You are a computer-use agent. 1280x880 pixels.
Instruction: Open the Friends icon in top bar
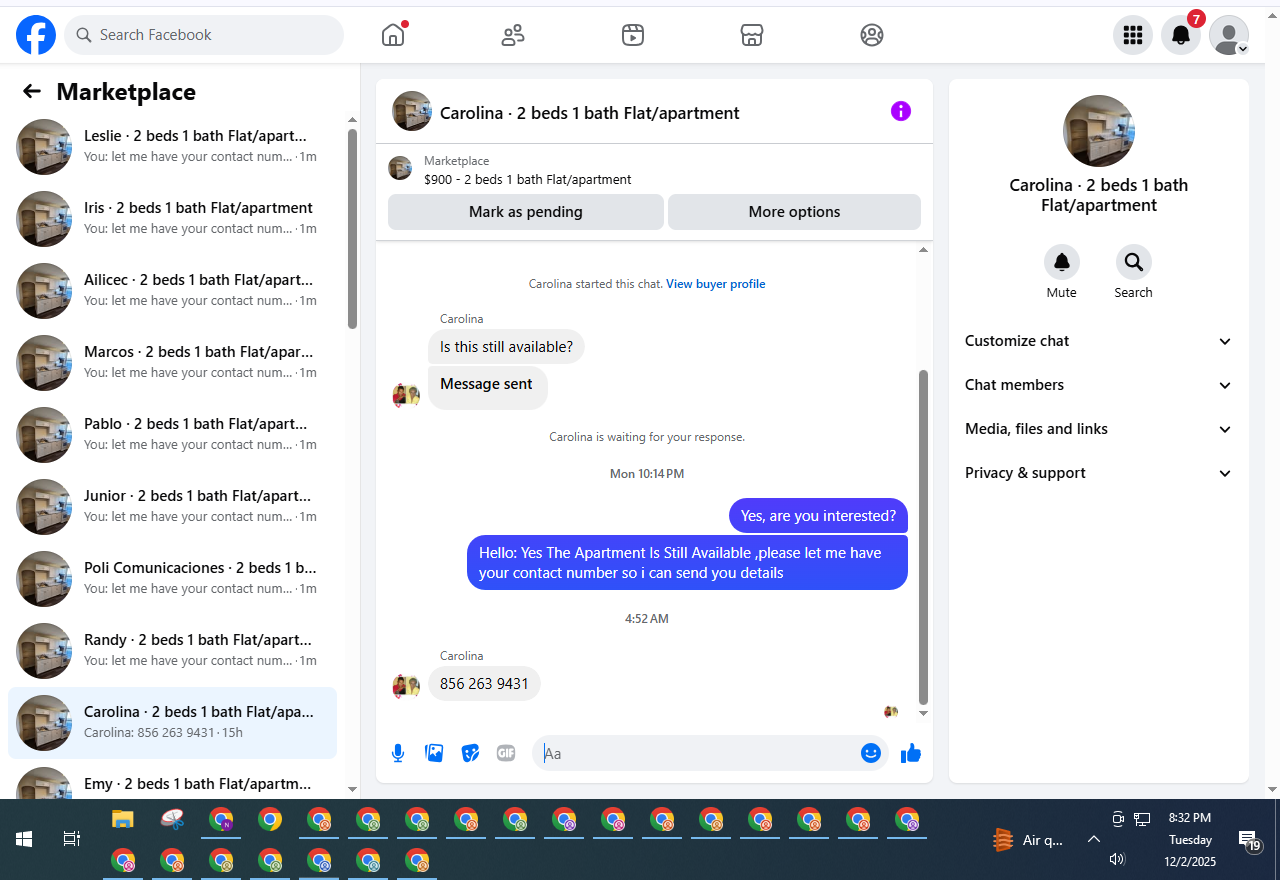point(513,35)
